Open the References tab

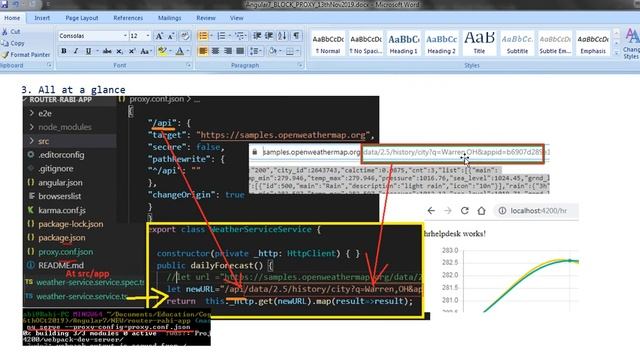[x=128, y=18]
